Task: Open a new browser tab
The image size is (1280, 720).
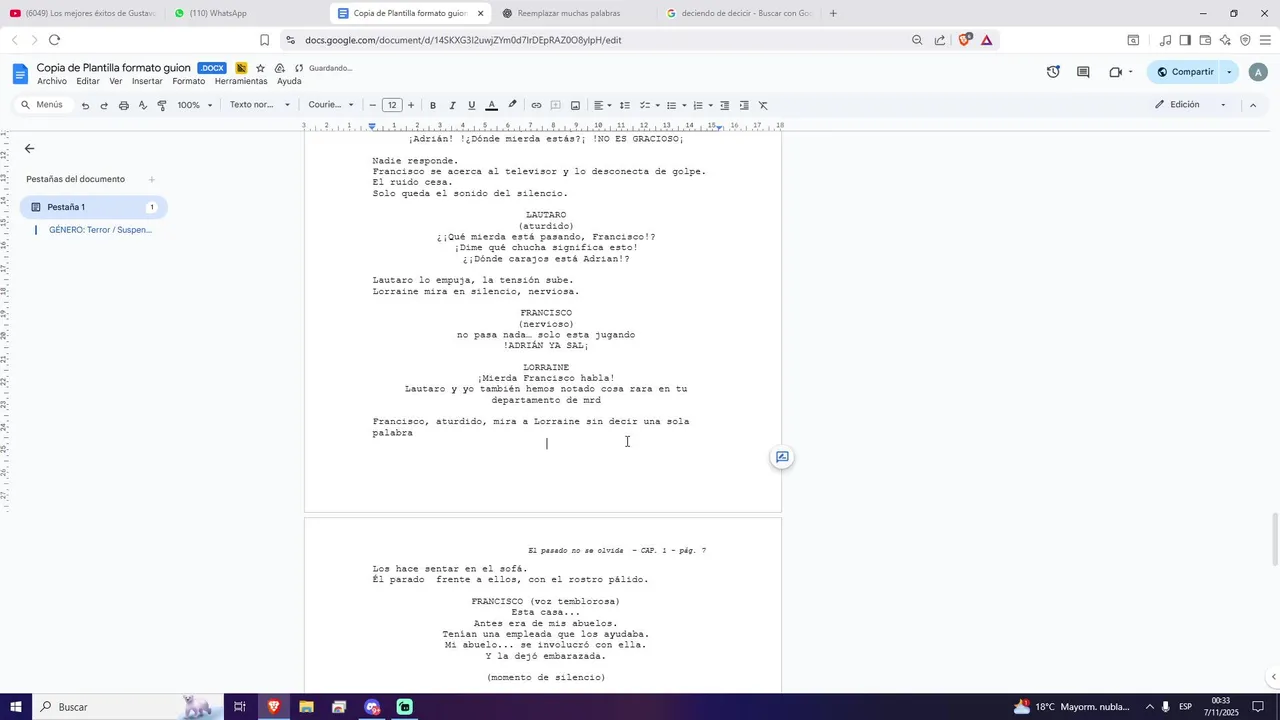Action: pyautogui.click(x=833, y=13)
